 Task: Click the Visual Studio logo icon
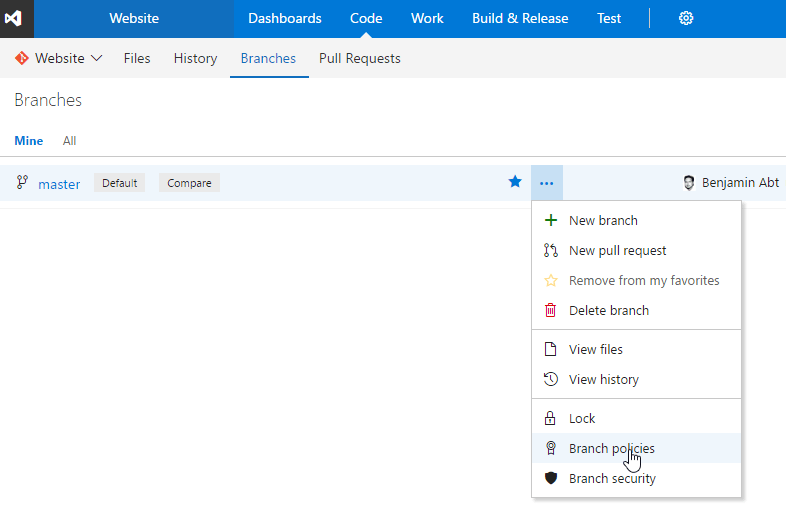pos(17,19)
